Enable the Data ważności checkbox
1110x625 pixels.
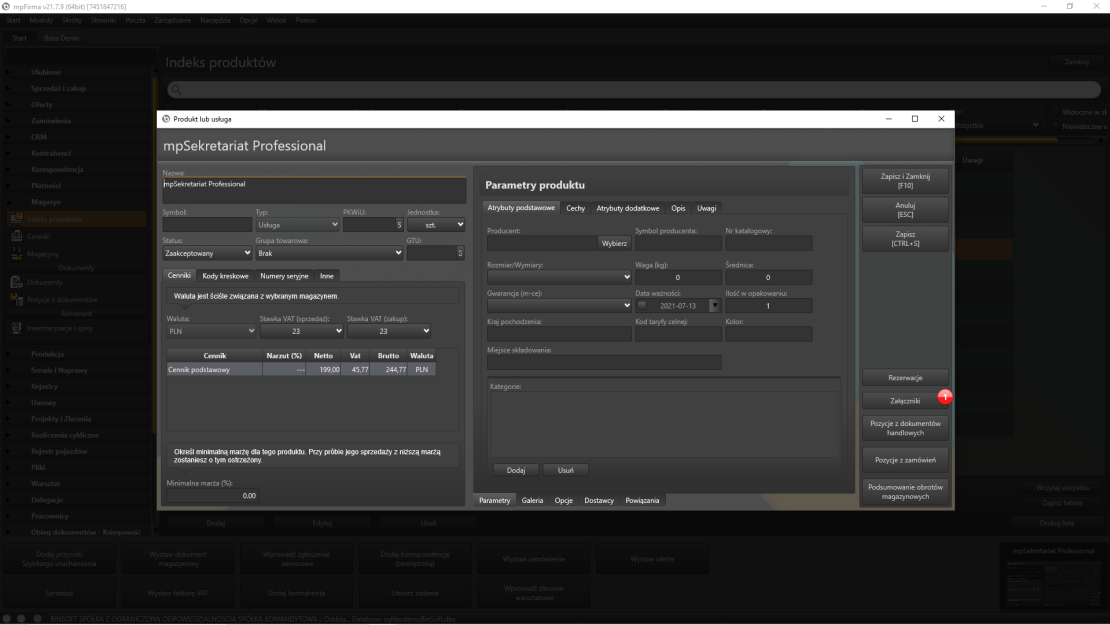642,306
